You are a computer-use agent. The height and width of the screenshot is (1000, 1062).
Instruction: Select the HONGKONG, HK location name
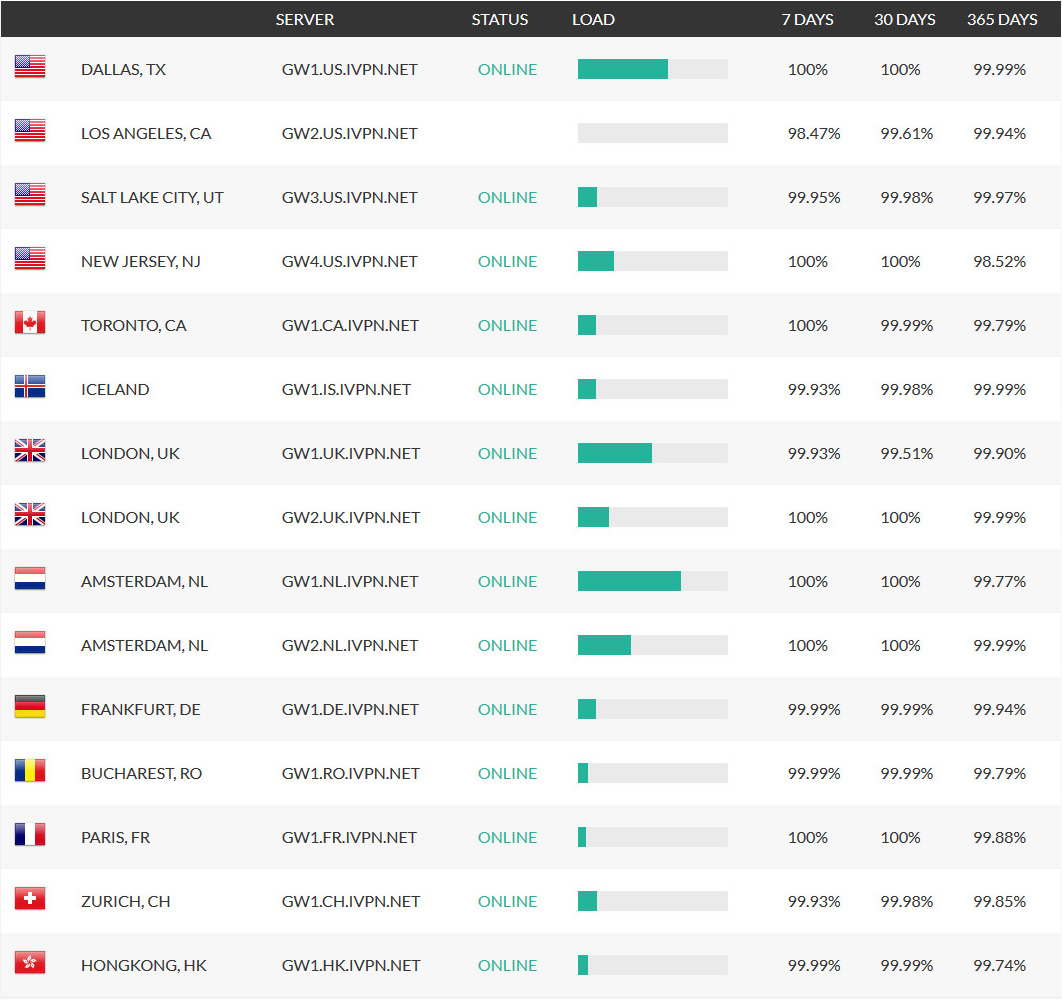pyautogui.click(x=144, y=965)
